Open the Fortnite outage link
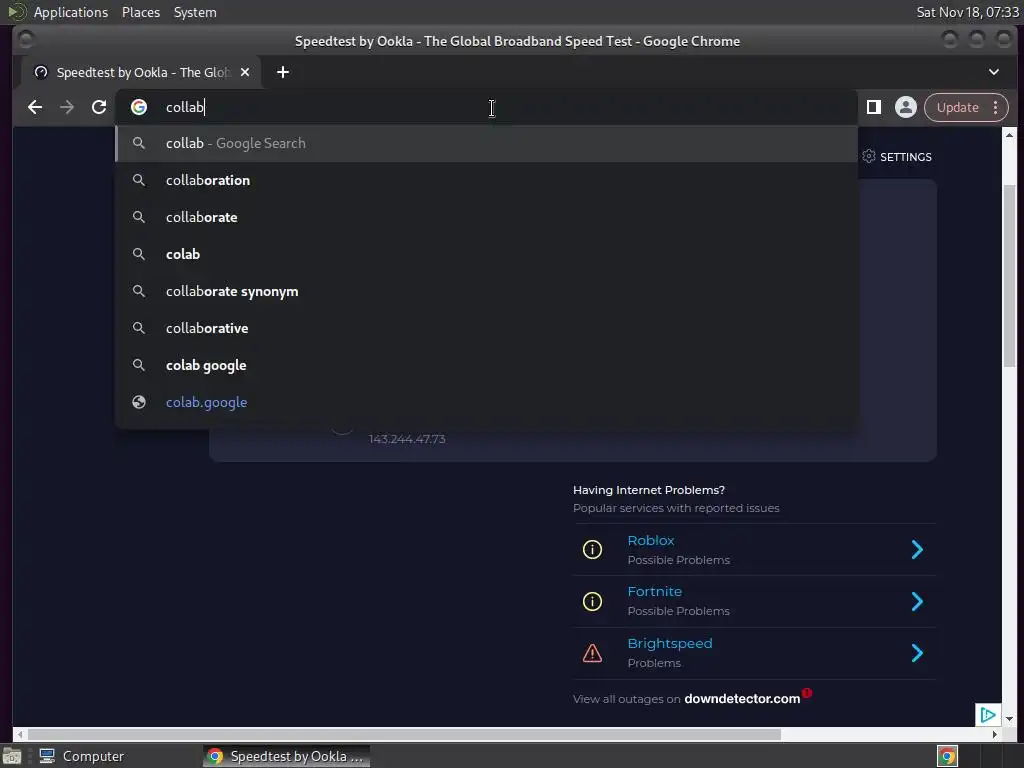 click(654, 592)
